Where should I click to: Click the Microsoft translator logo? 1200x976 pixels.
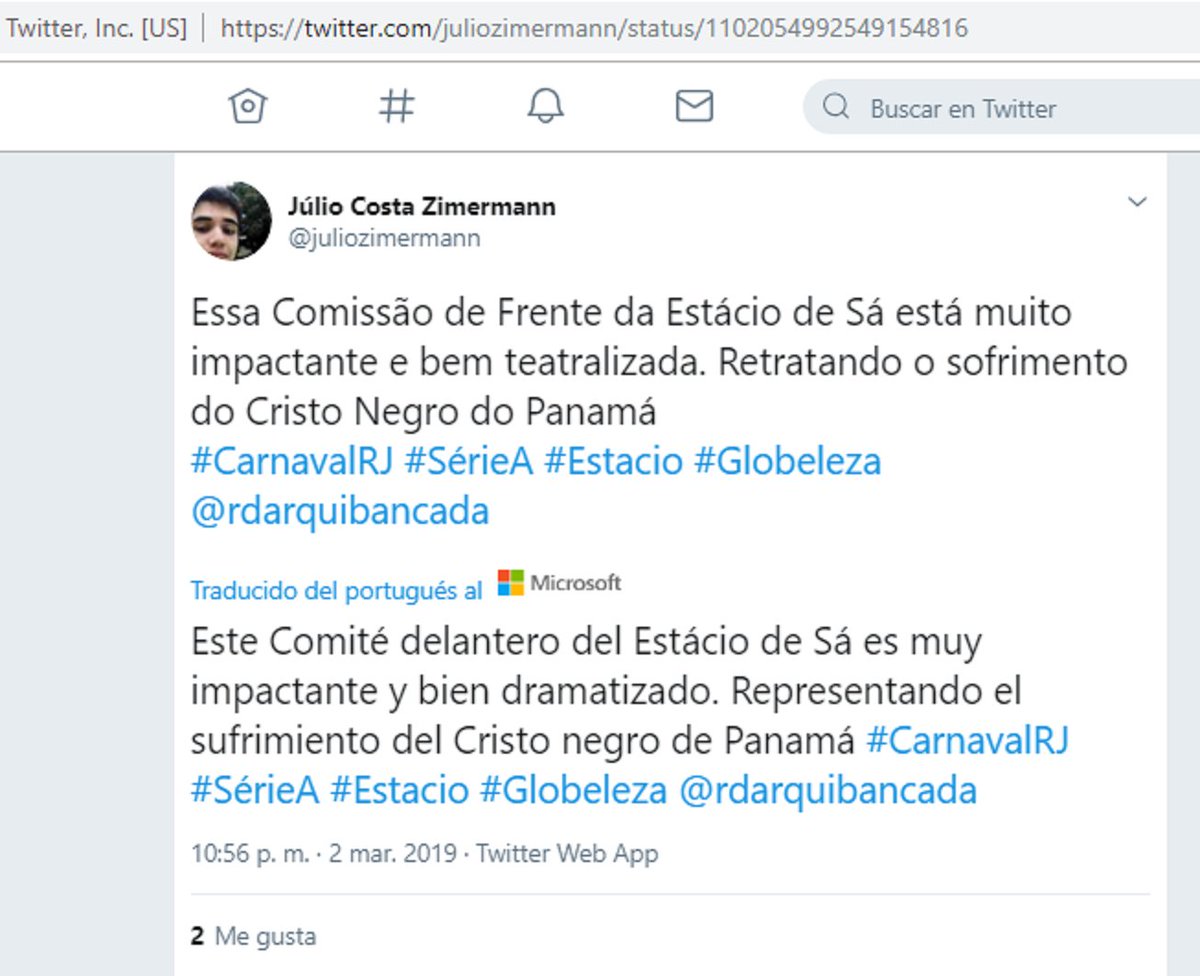click(x=559, y=583)
